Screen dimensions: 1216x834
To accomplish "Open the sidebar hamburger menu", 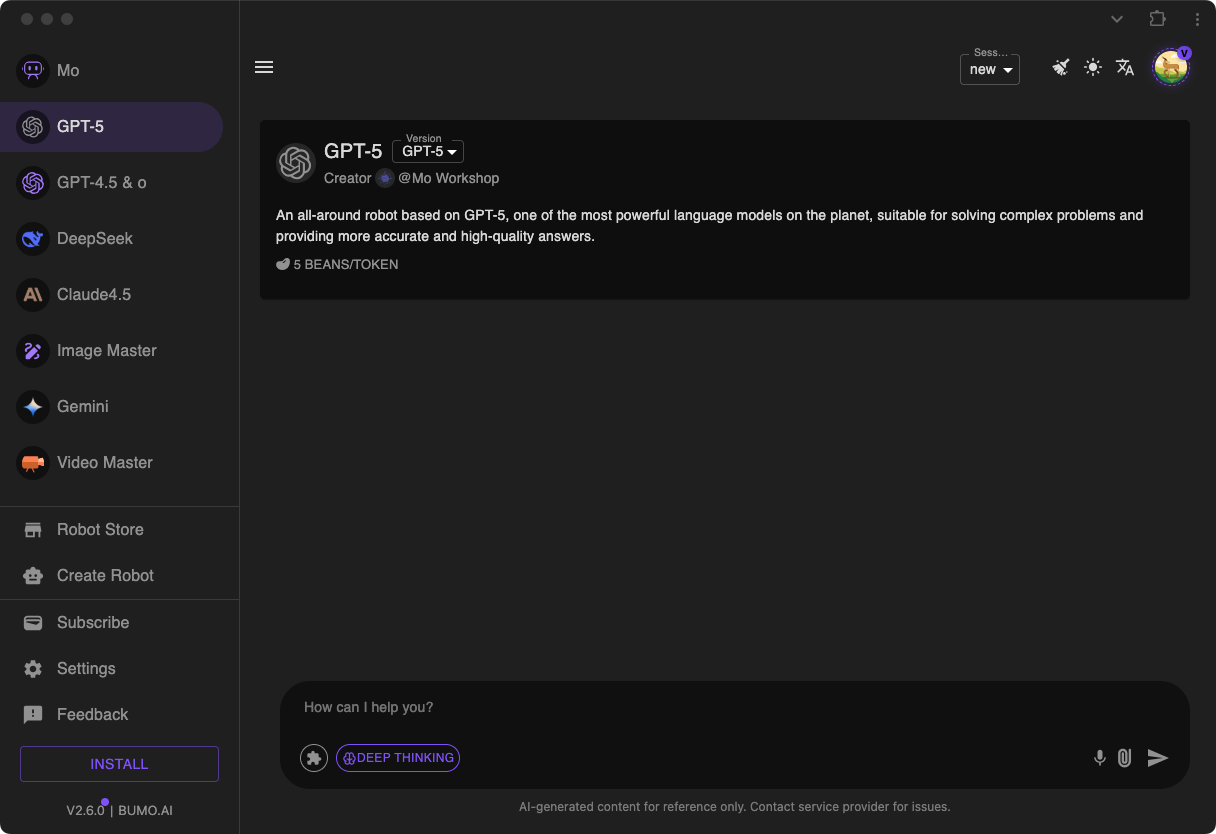I will [x=264, y=67].
